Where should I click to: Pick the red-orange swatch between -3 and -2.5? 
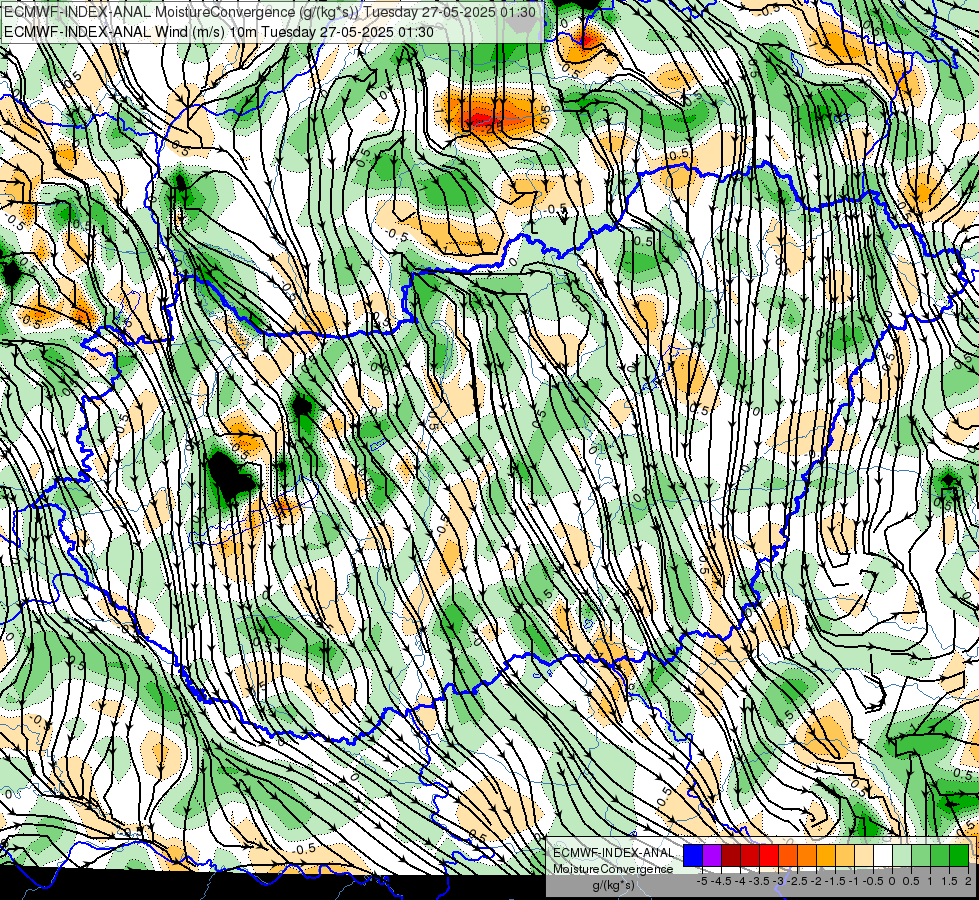point(788,856)
